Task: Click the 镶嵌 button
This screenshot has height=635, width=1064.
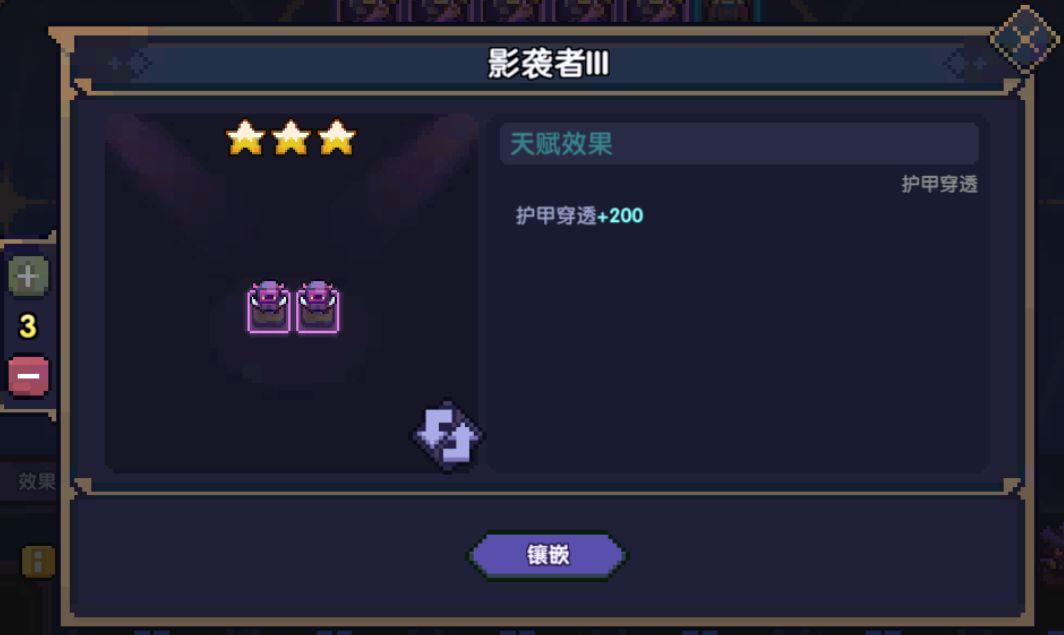Action: pyautogui.click(x=548, y=555)
